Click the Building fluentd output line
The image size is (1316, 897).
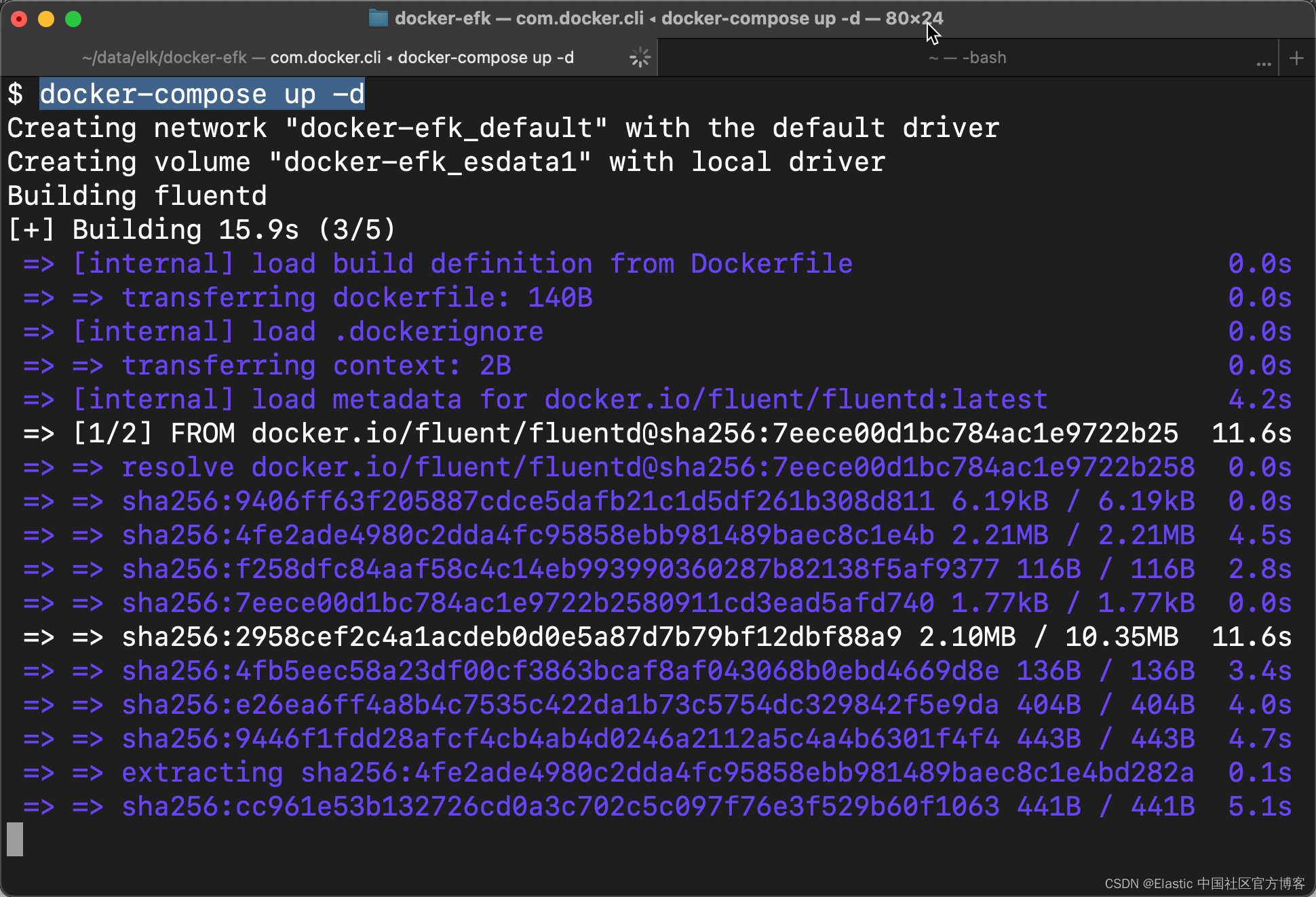(137, 196)
